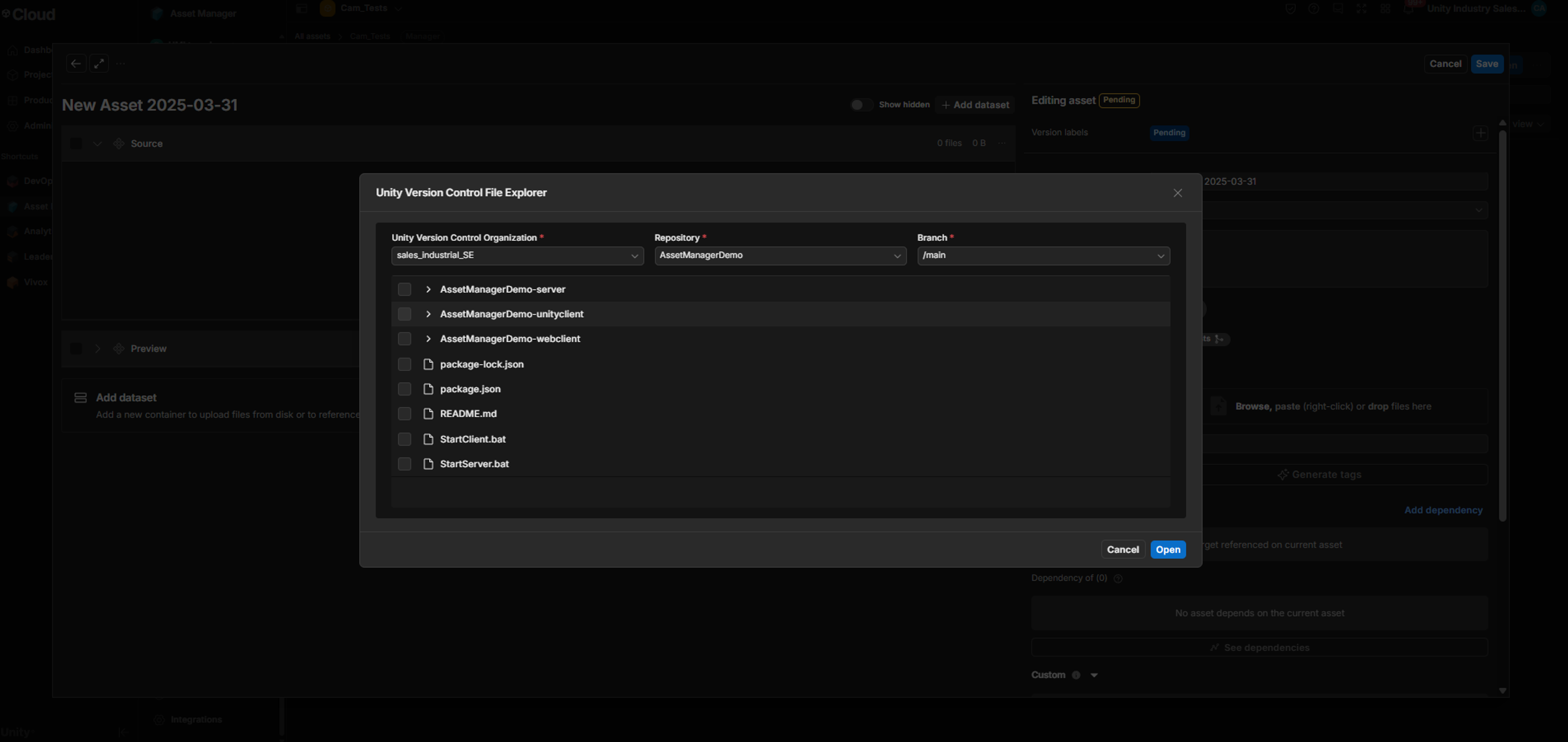1568x742 pixels.
Task: Collapse the Source dataset chevron
Action: click(97, 144)
